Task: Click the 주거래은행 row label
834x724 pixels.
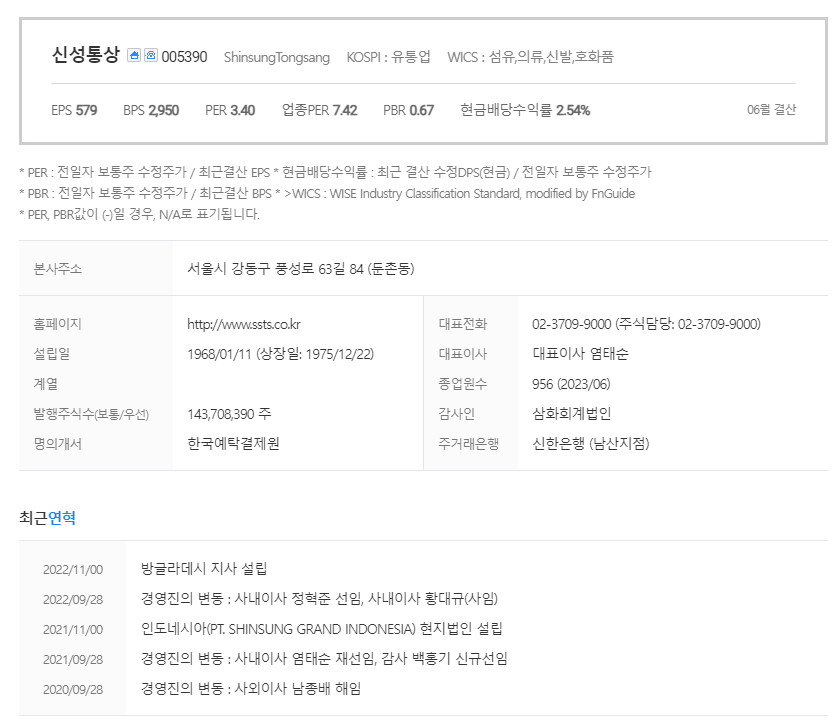Action: tap(469, 444)
